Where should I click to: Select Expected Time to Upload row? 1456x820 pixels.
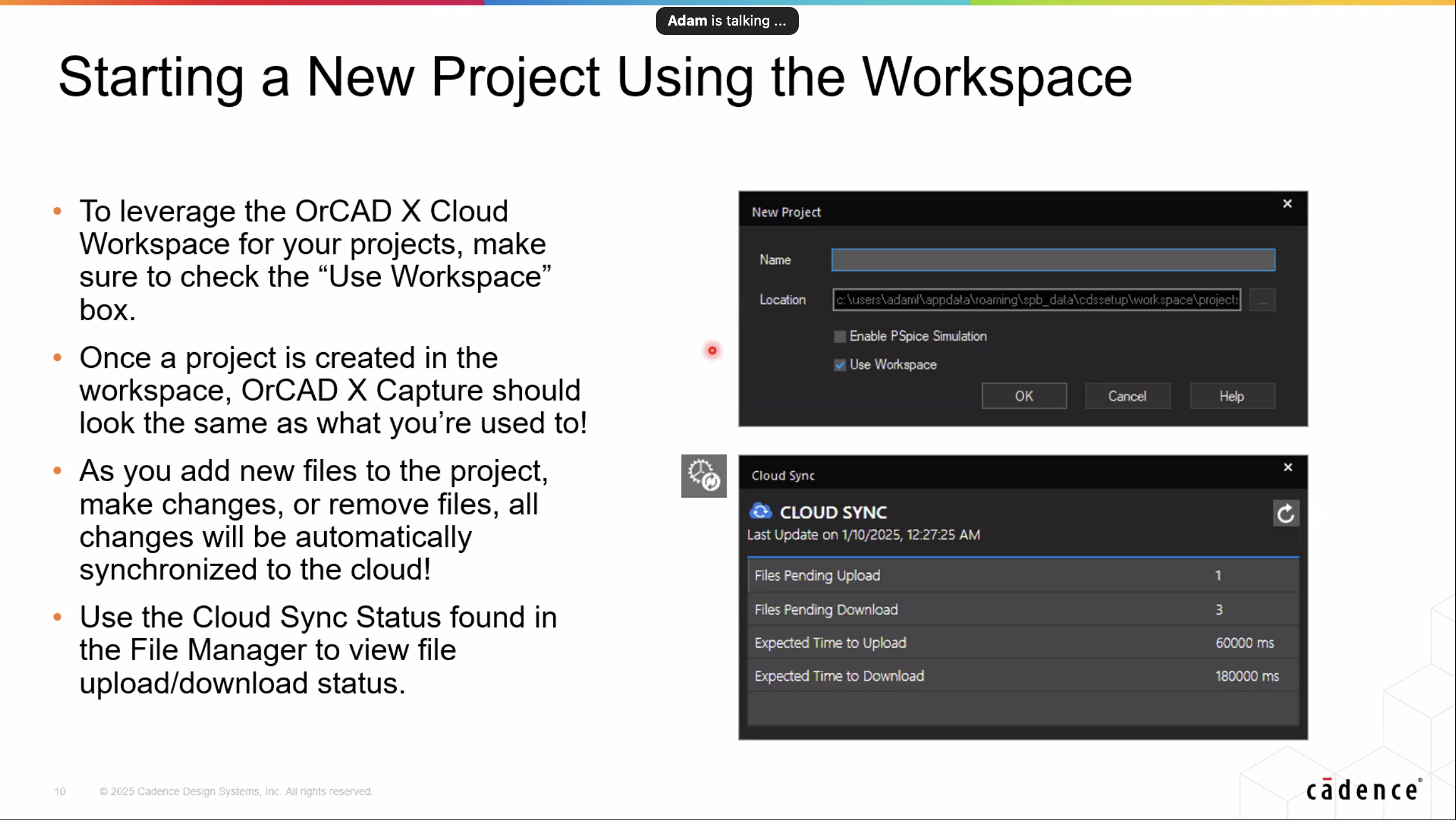(1023, 643)
